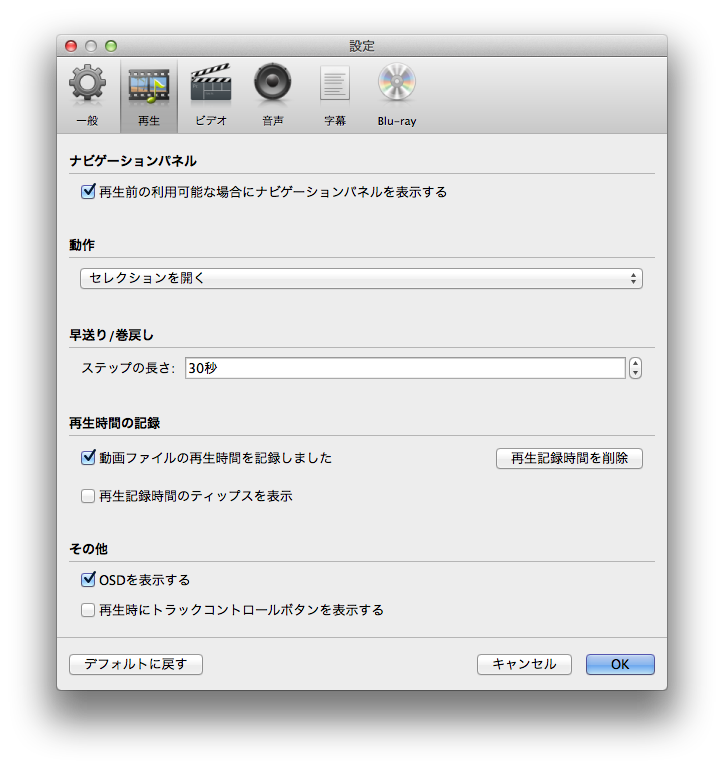Enable 再生記録時間のティップスを表示 checkbox
Viewport: 724px width, 769px height.
pos(88,496)
